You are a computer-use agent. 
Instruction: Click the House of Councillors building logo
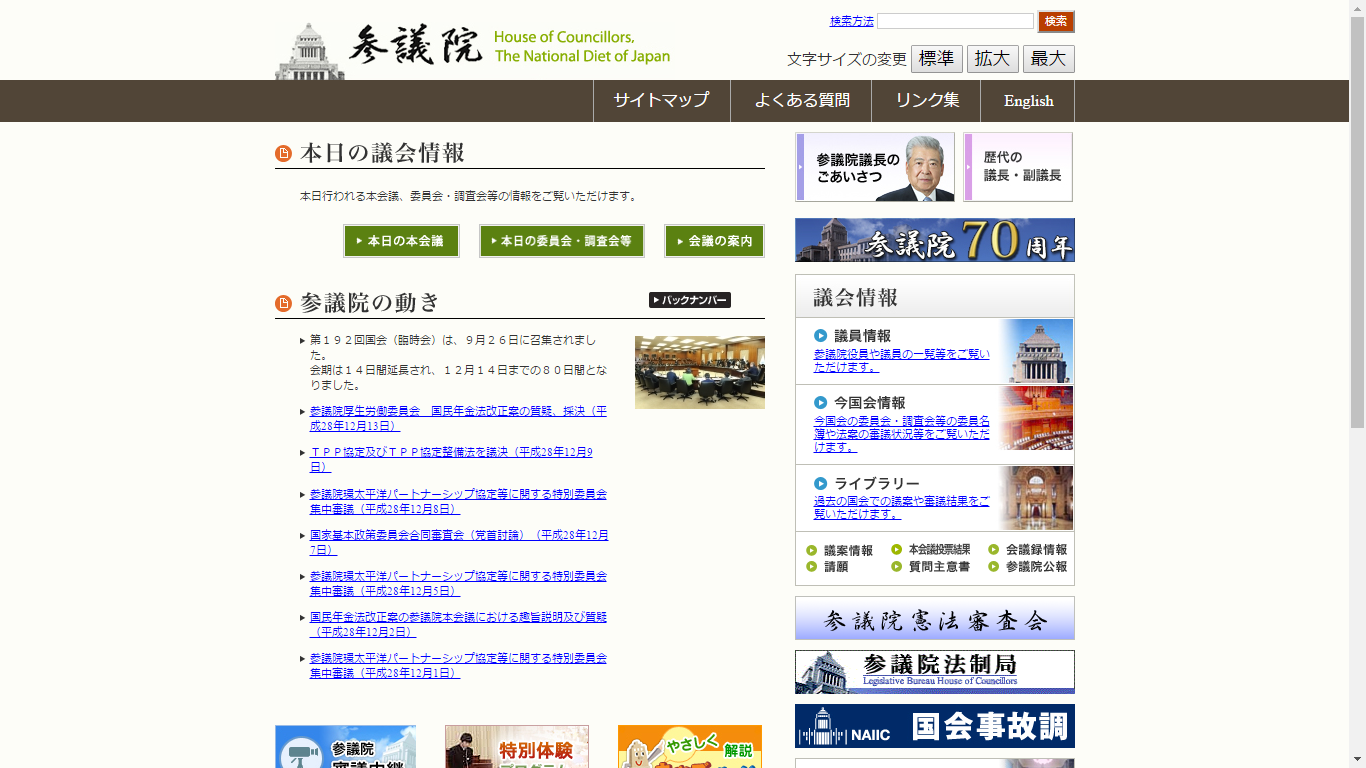310,51
